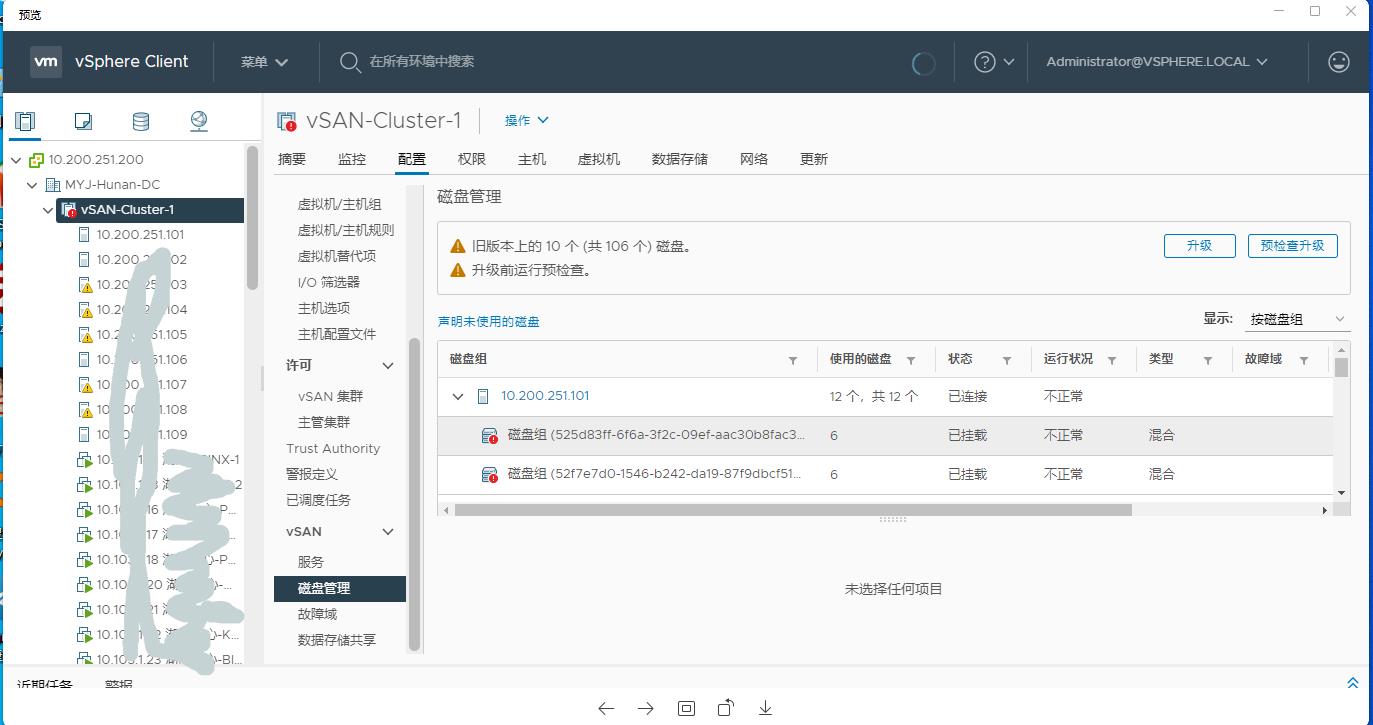1373x725 pixels.
Task: Rotate the preview image
Action: click(x=726, y=708)
